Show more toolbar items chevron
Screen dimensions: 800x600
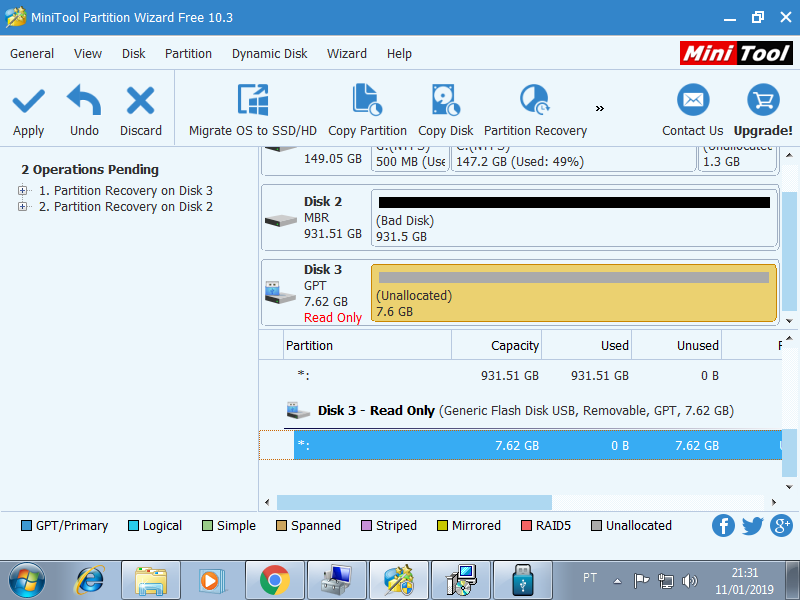(x=599, y=108)
